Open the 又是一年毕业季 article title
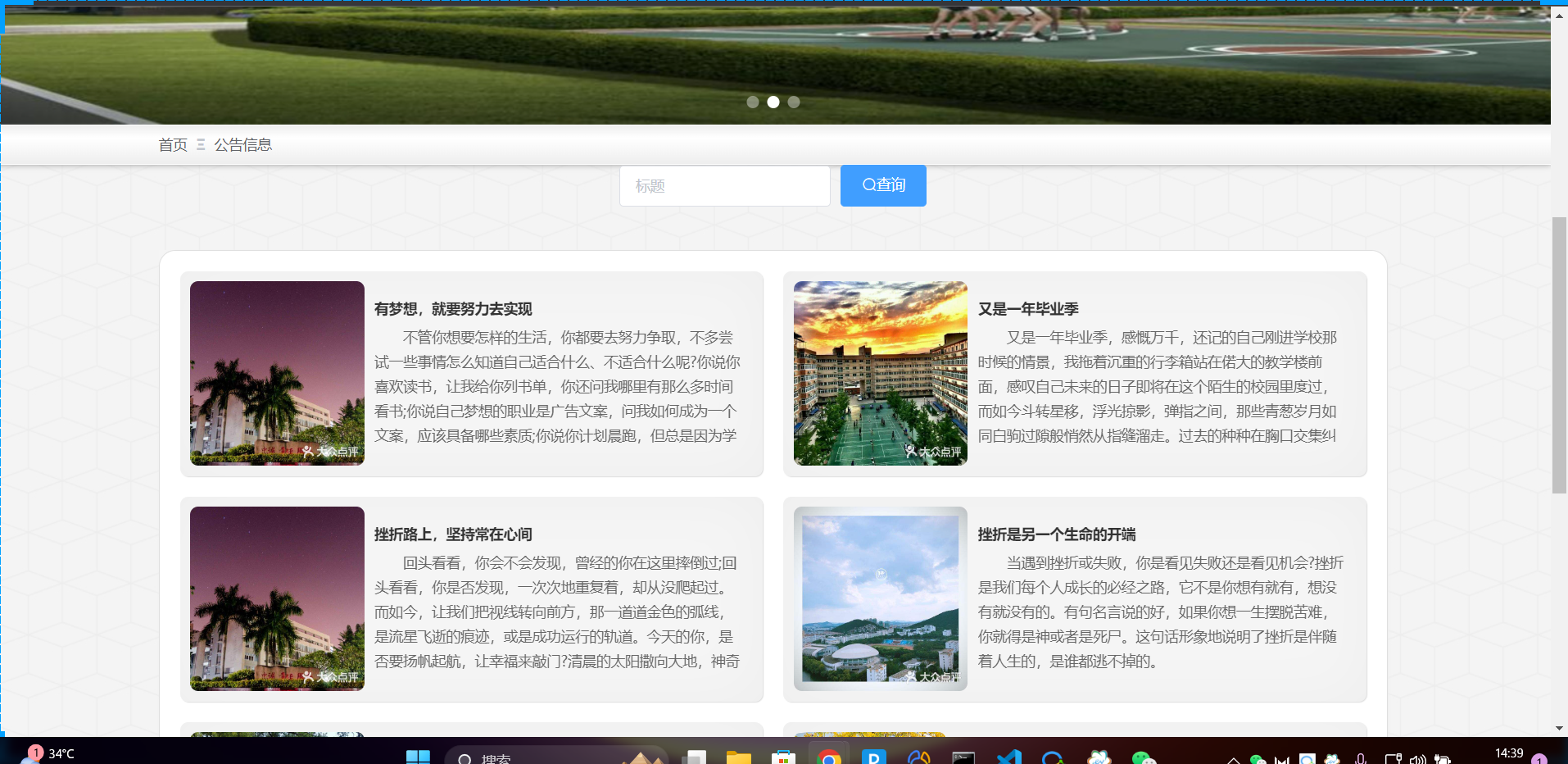The height and width of the screenshot is (764, 1568). 1028,309
